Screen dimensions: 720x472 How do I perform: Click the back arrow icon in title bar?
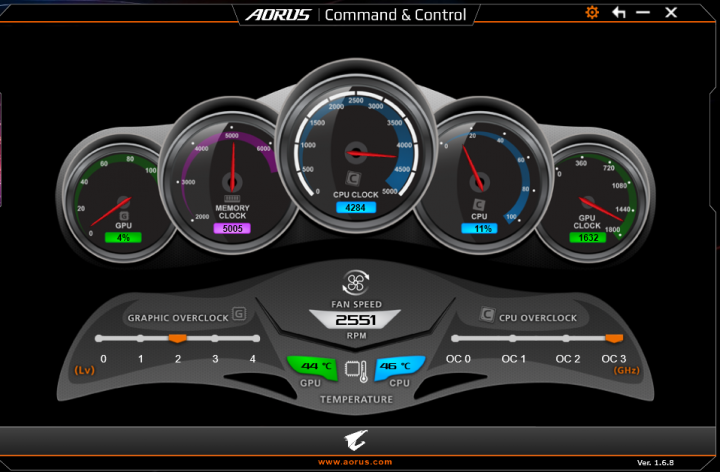619,12
